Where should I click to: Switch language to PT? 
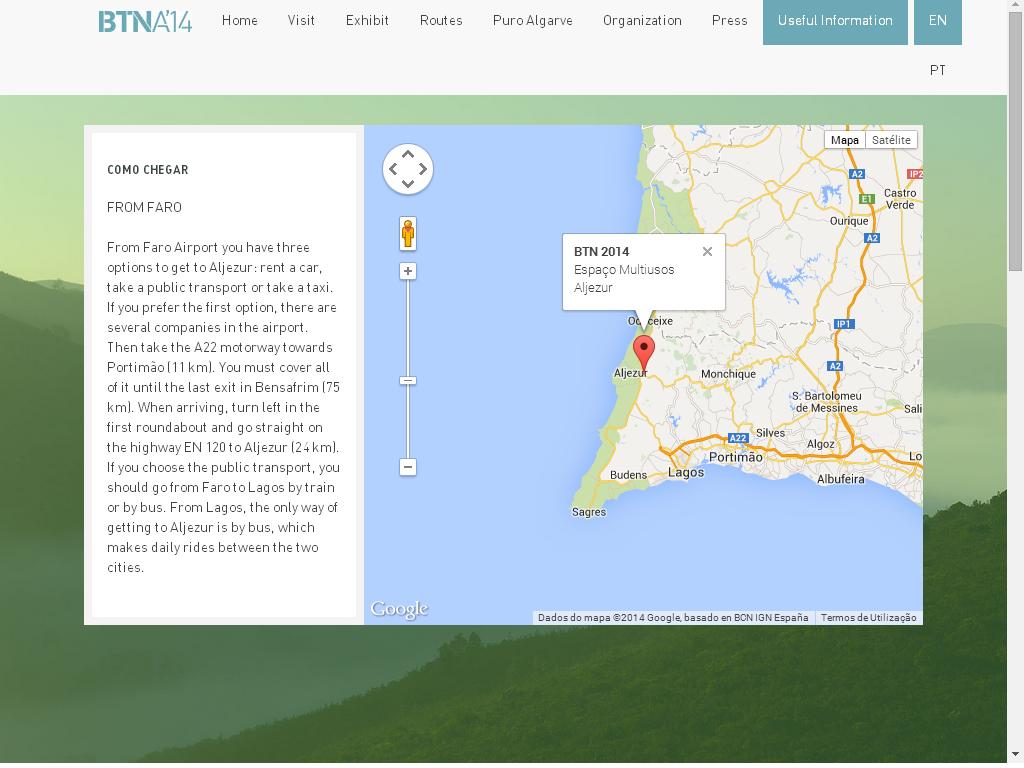tap(938, 70)
